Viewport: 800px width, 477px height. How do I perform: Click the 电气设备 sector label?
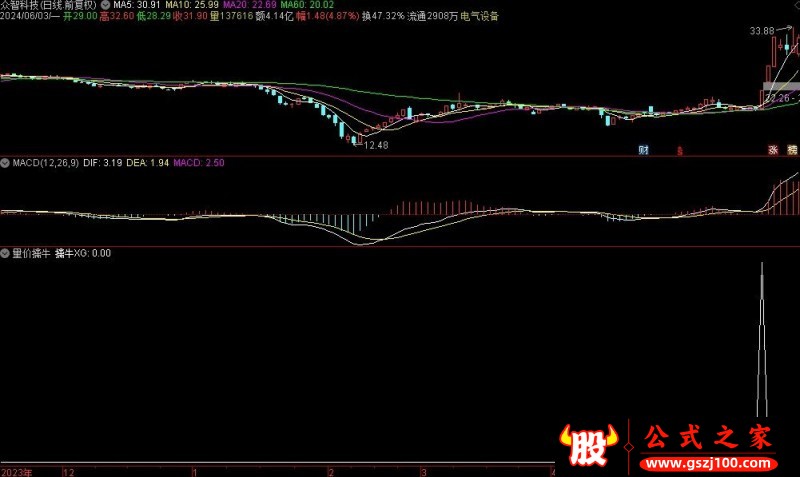click(480, 16)
